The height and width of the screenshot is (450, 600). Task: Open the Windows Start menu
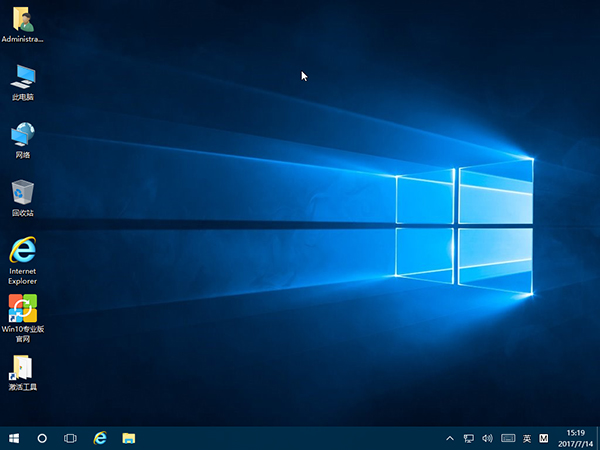tap(14, 438)
